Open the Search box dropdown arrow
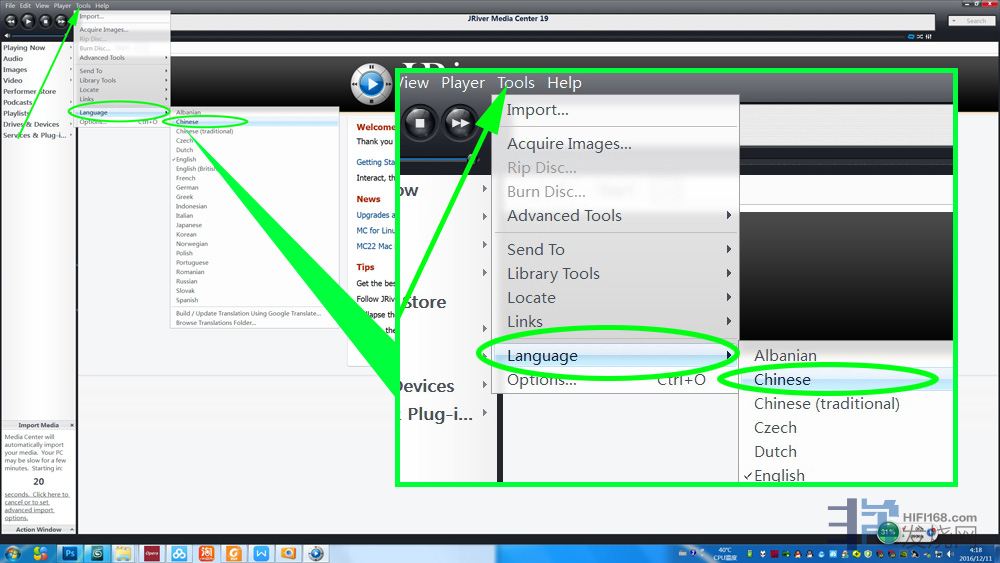This screenshot has width=1000, height=563. pyautogui.click(x=954, y=21)
